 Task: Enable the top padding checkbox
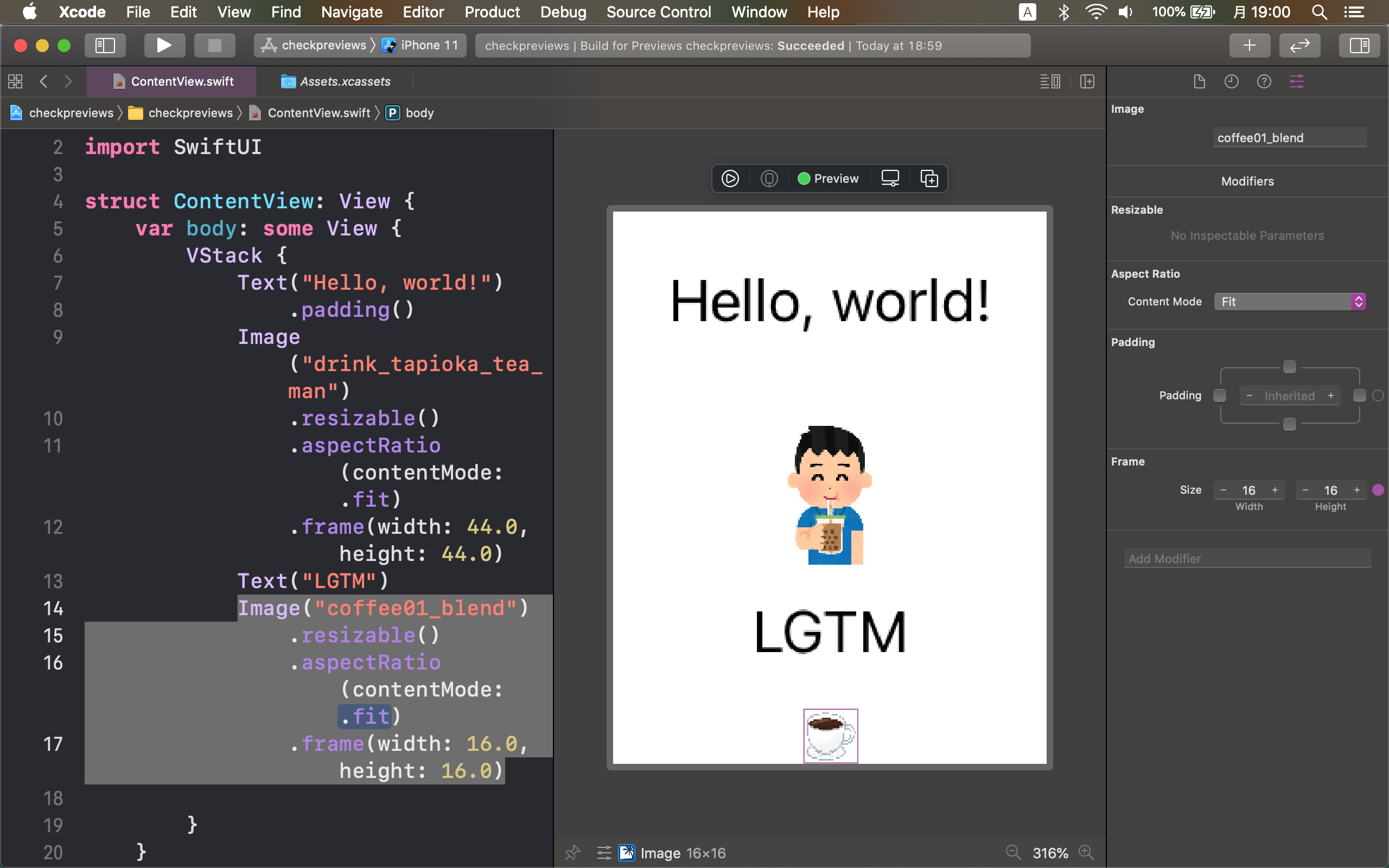tap(1289, 366)
